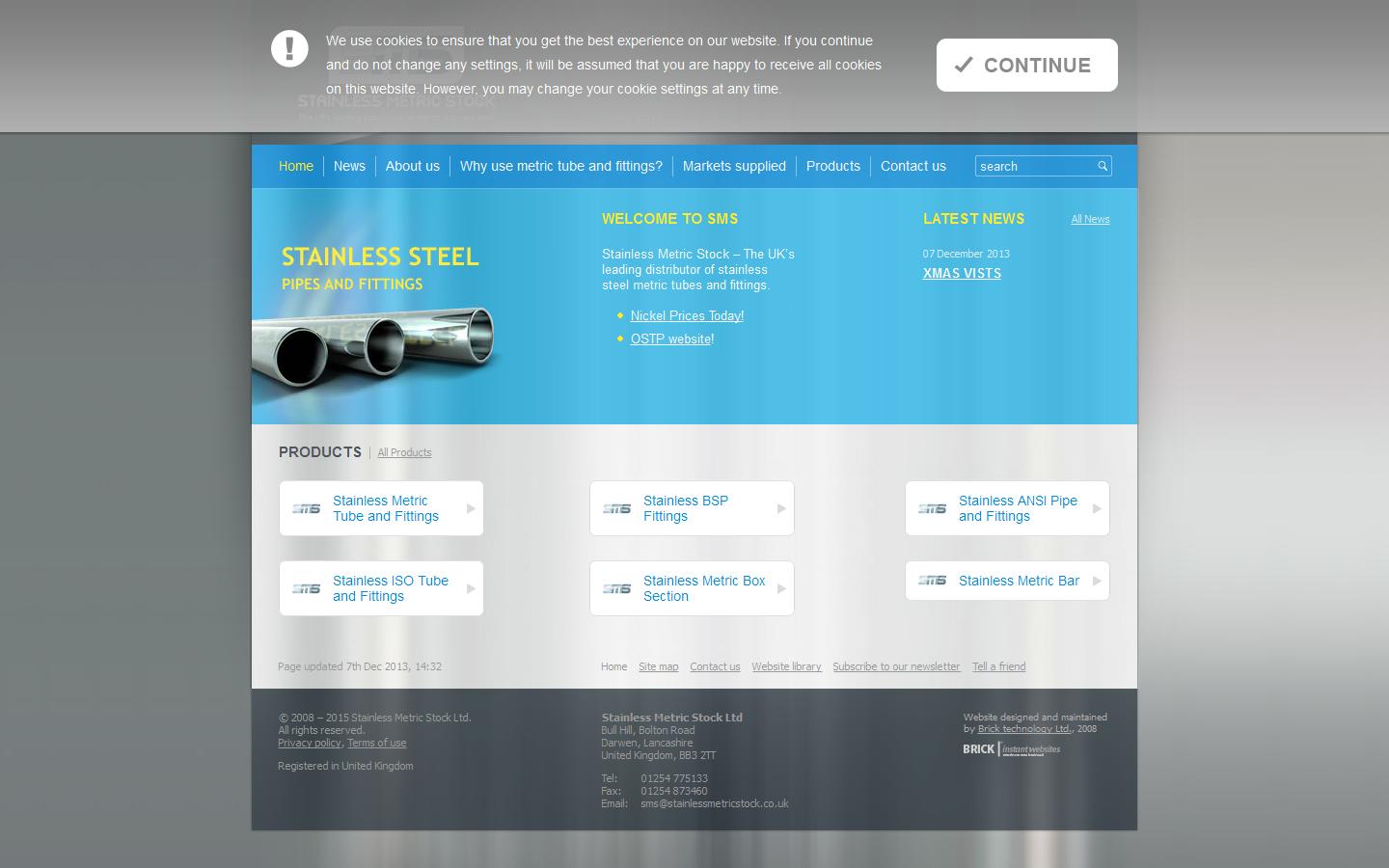Open the News section

(x=349, y=166)
